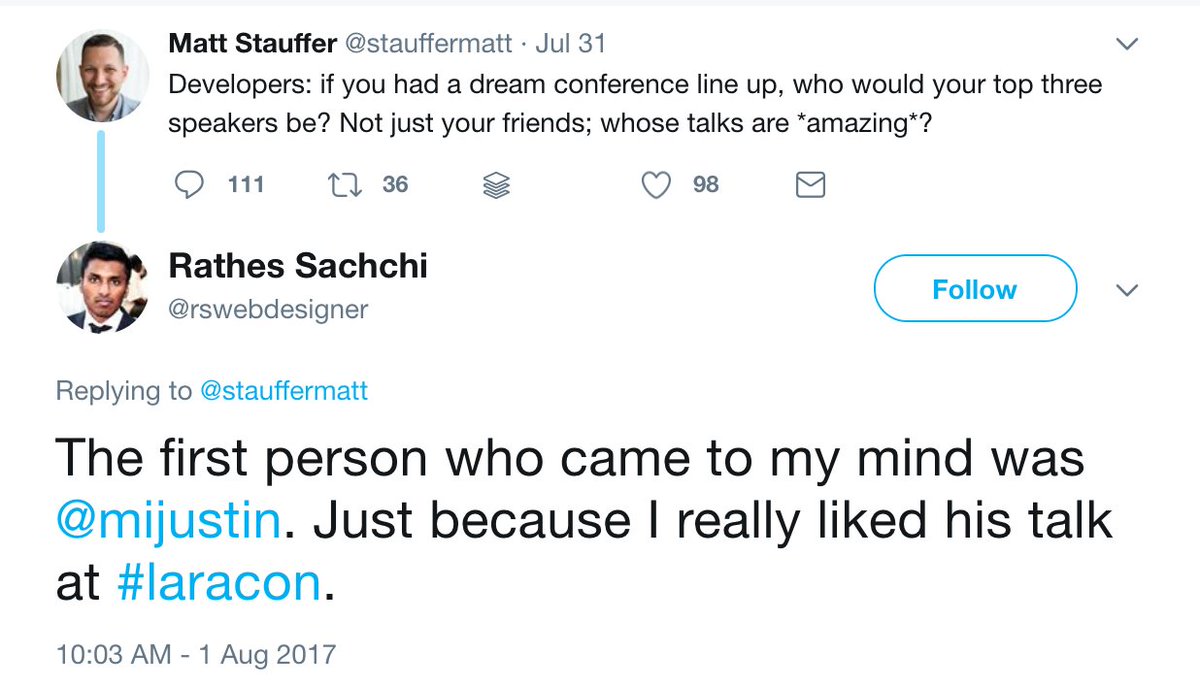This screenshot has width=1200, height=687.
Task: Expand chevron menu beside Follow button
Action: click(1127, 290)
